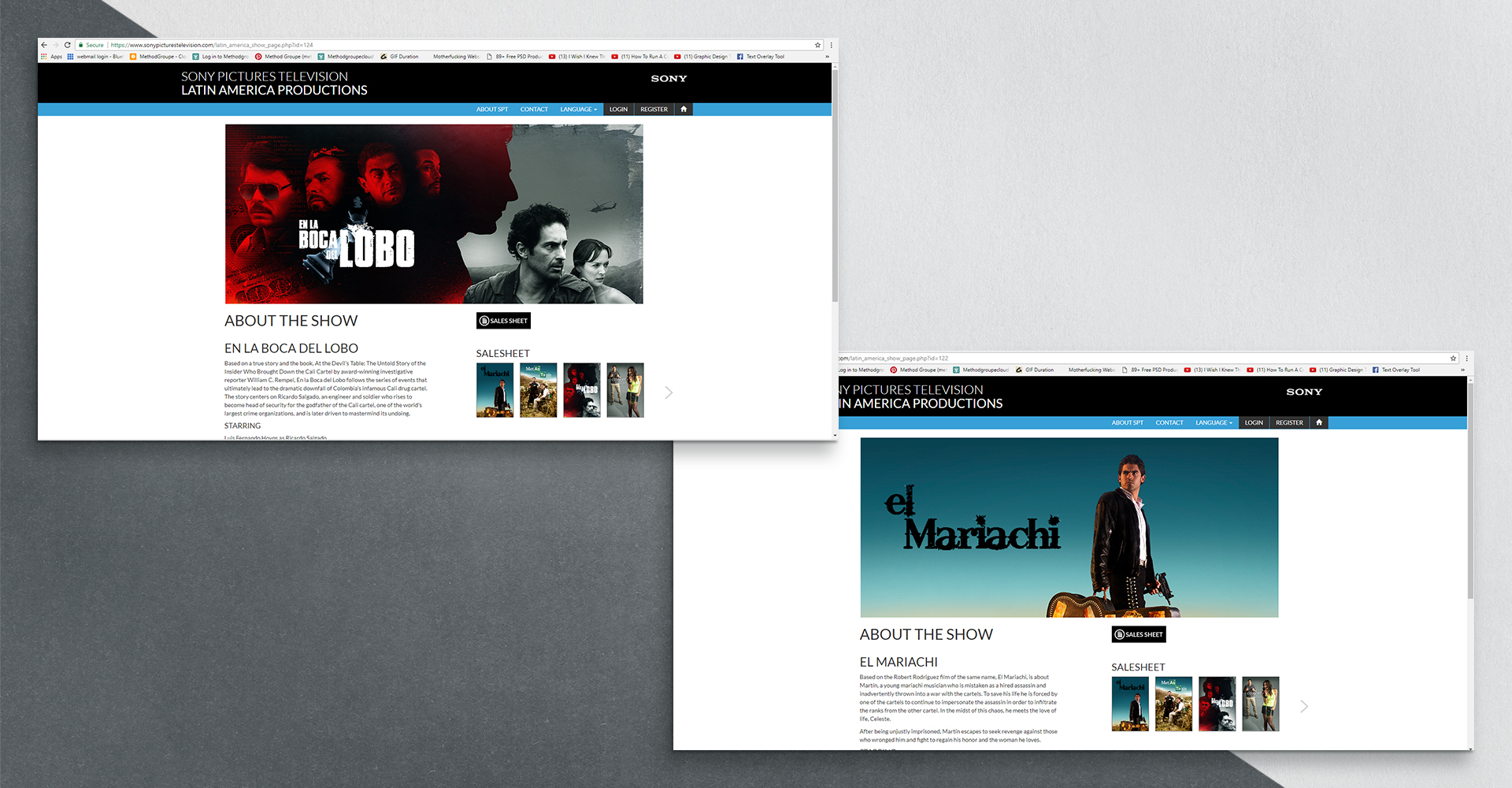
Task: Open Log in to Methodgroupe bookmark, left window
Action: (220, 57)
